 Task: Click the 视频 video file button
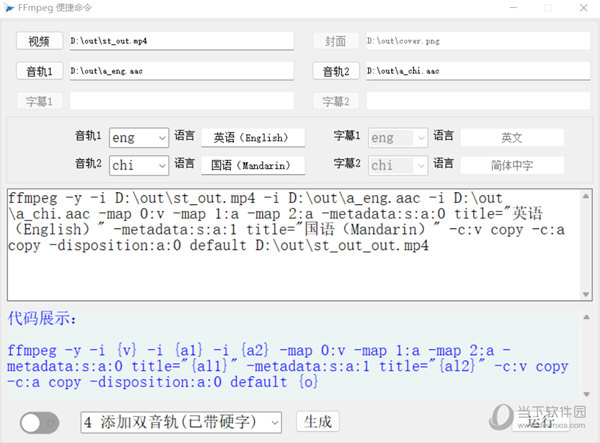tap(39, 41)
